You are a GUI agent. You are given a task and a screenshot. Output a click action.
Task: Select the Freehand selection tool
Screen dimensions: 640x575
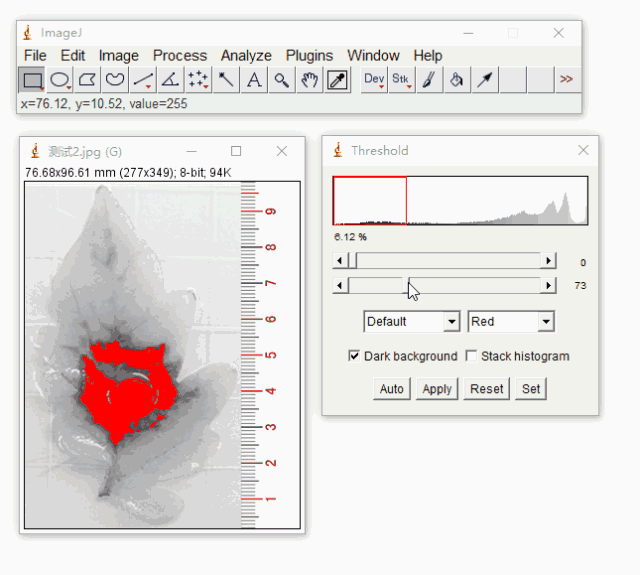point(115,80)
